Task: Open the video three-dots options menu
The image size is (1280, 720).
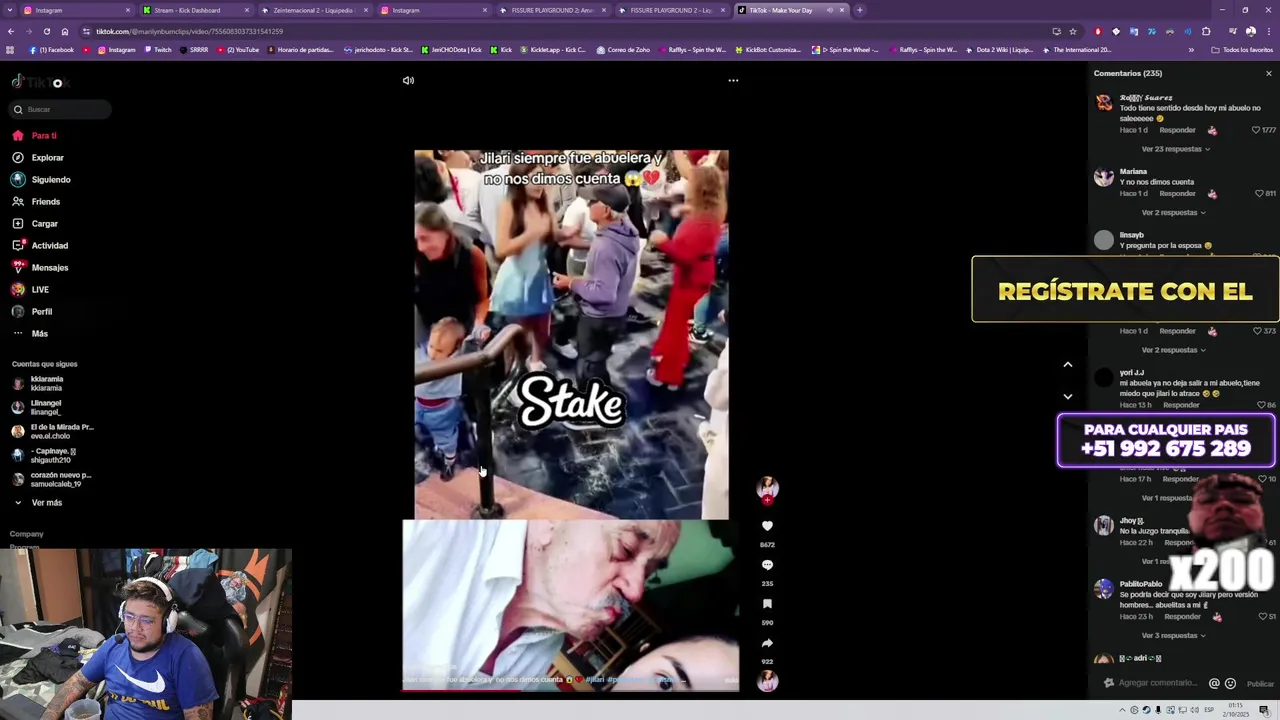Action: [733, 80]
